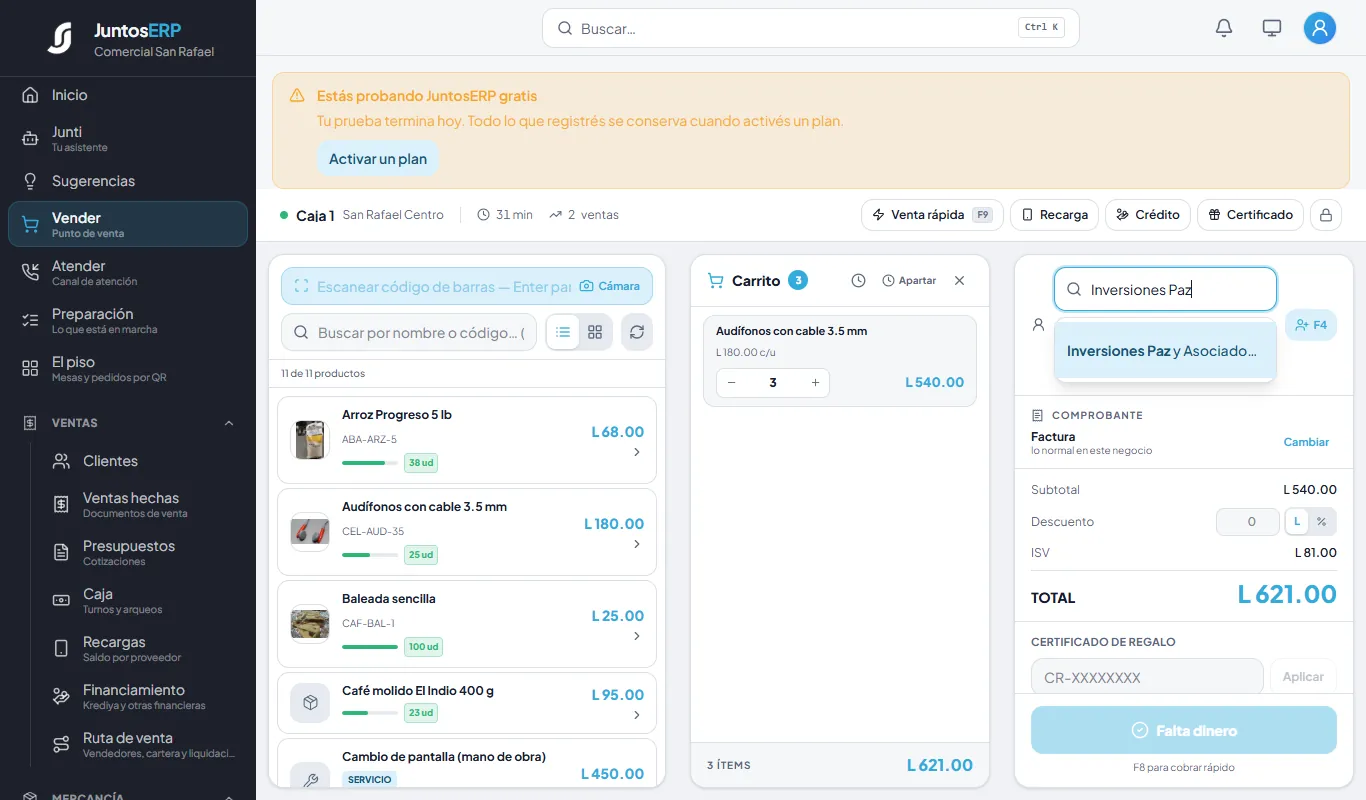Image resolution: width=1366 pixels, height=800 pixels.
Task: Set discount type to Lempiras (L)
Action: (1297, 522)
